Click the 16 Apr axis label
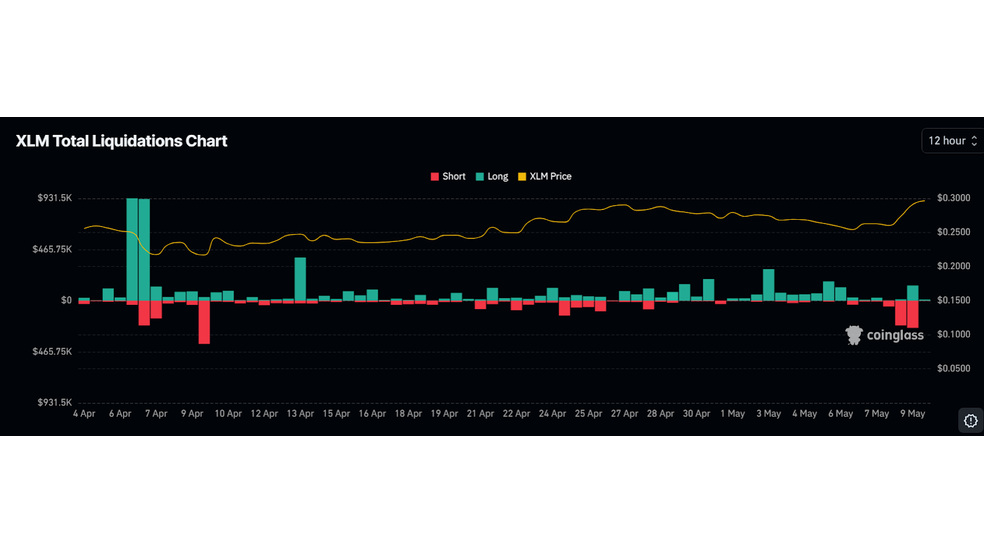Screen dimensions: 984x554 pos(372,413)
